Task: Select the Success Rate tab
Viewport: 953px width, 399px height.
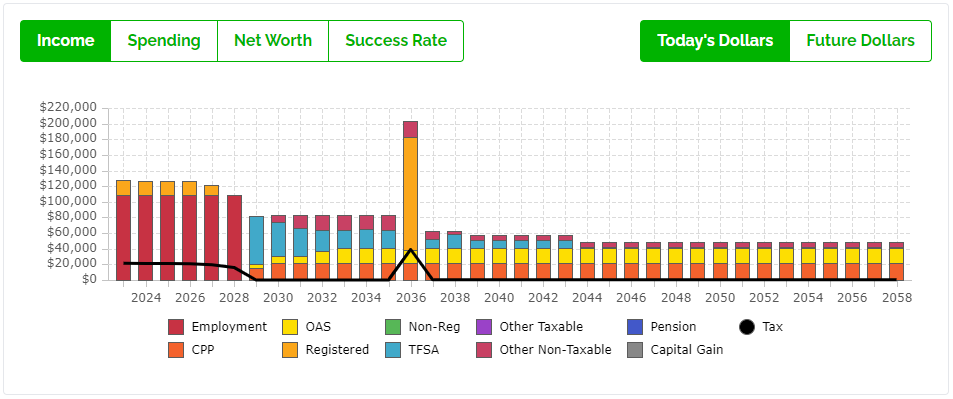Action: [396, 41]
